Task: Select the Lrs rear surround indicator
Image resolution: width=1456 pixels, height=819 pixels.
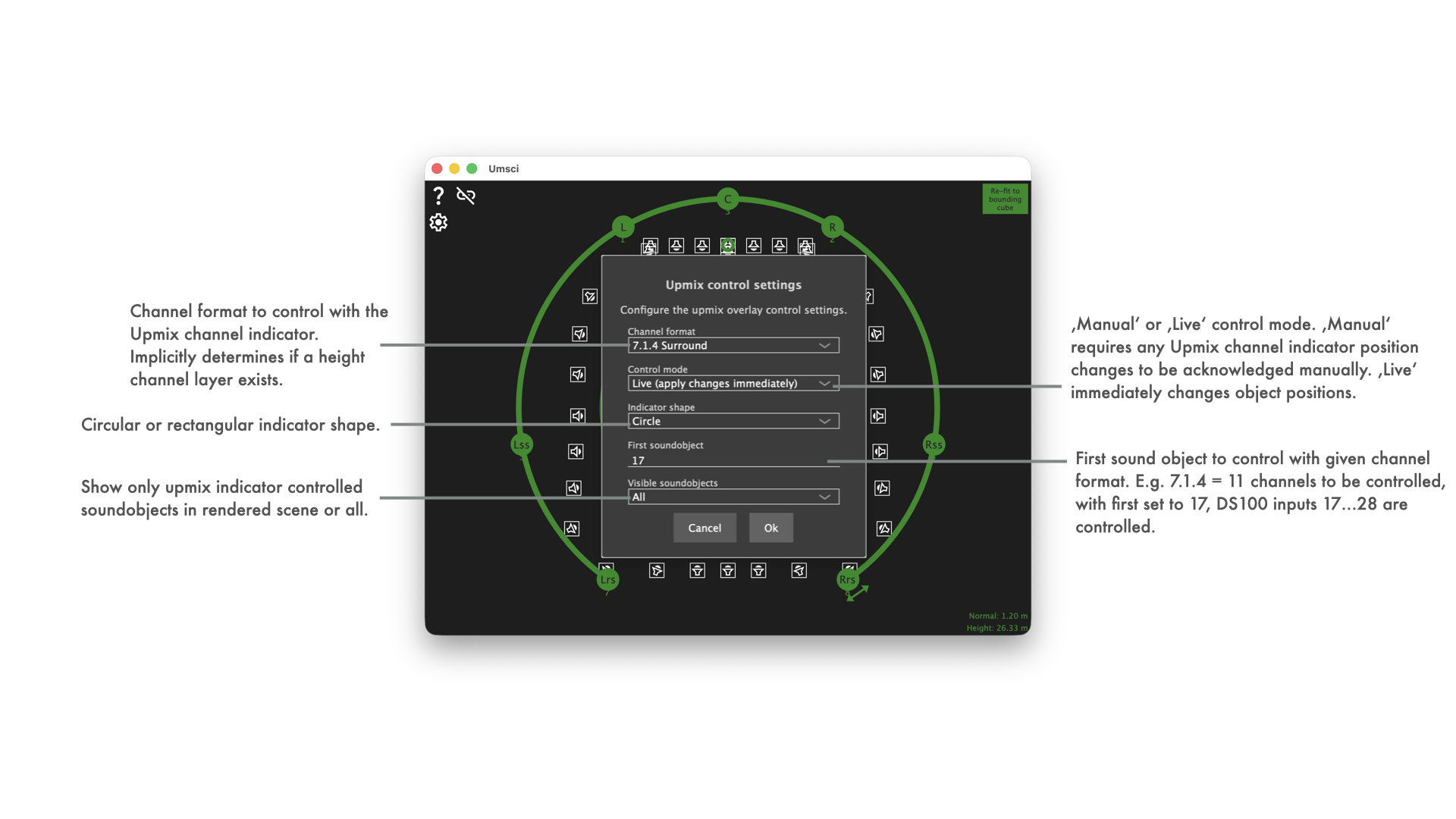Action: tap(607, 580)
